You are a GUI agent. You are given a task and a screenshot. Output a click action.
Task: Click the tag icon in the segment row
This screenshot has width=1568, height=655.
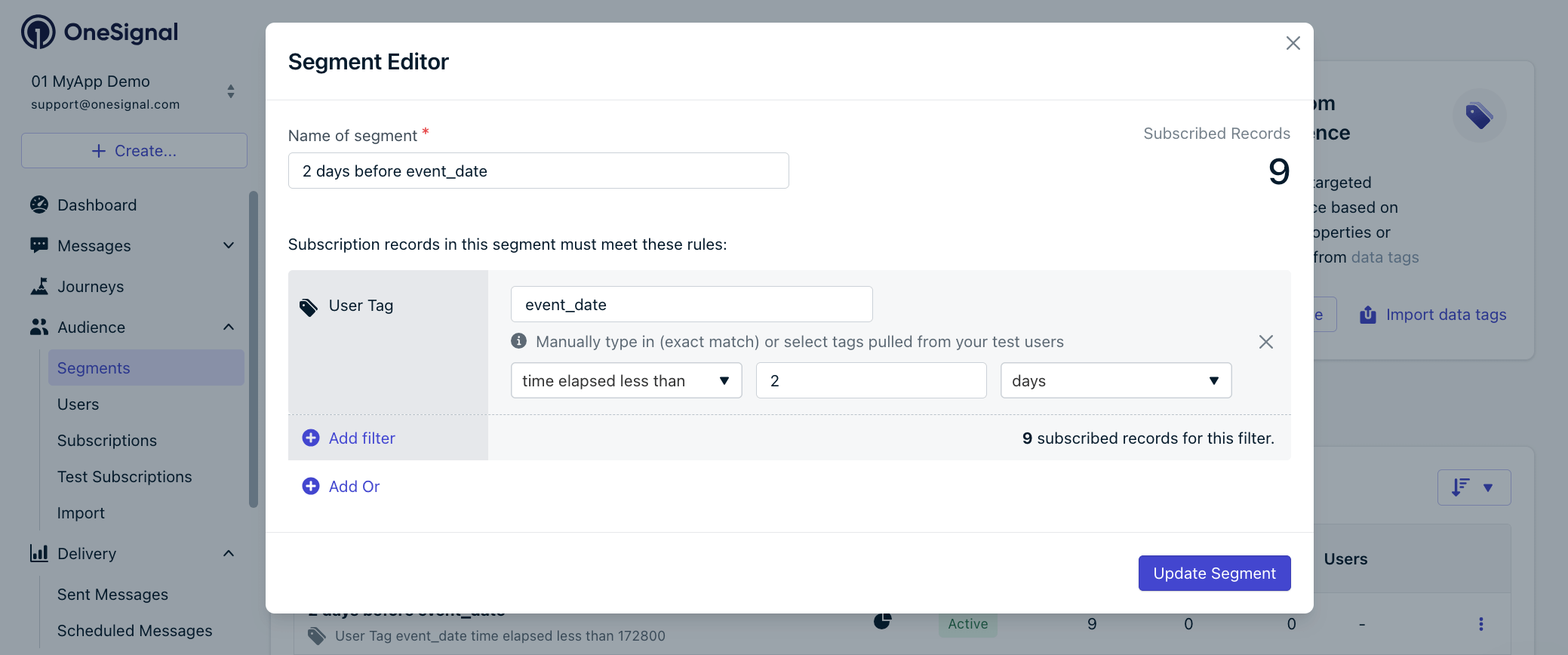click(317, 635)
